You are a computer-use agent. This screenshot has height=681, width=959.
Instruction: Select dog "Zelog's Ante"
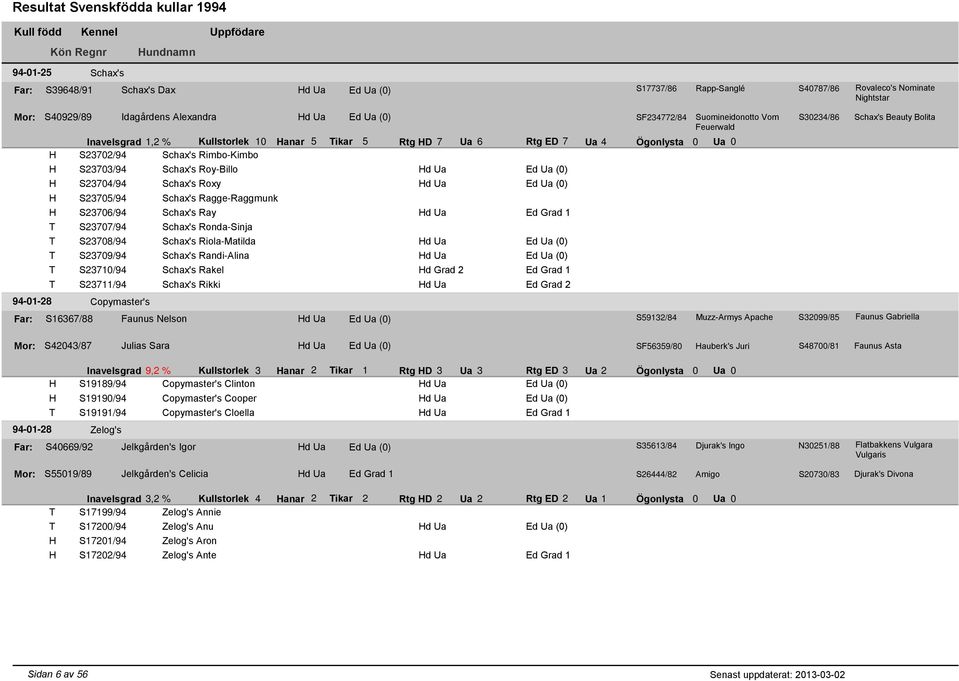pyautogui.click(x=189, y=556)
